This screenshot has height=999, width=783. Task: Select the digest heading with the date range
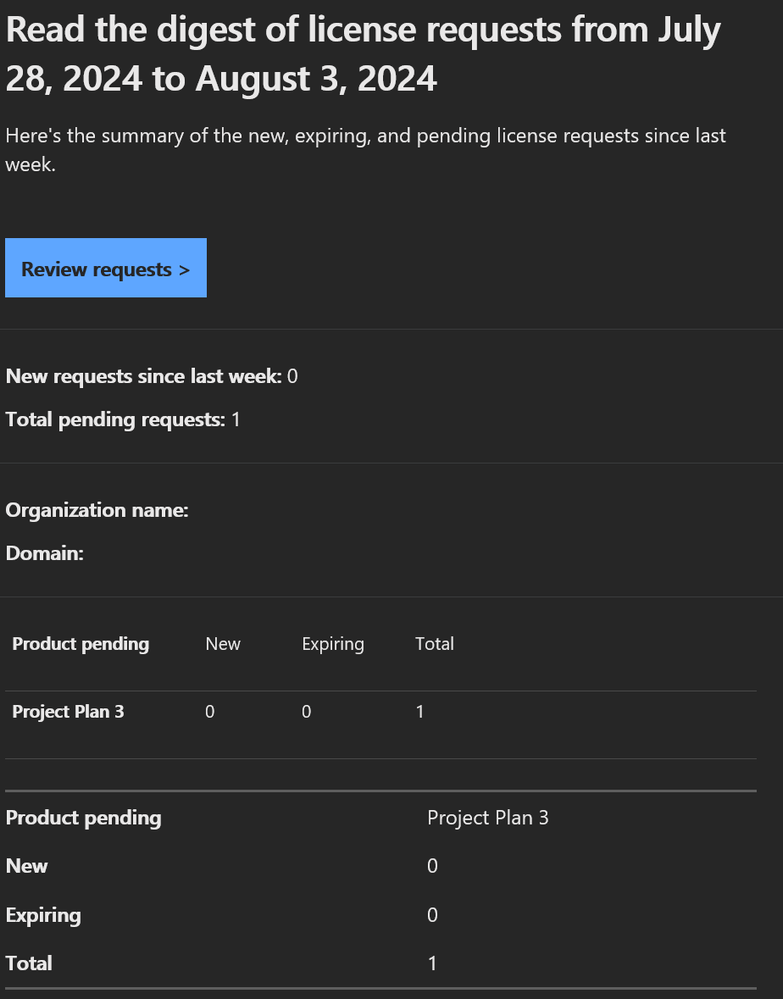[363, 54]
